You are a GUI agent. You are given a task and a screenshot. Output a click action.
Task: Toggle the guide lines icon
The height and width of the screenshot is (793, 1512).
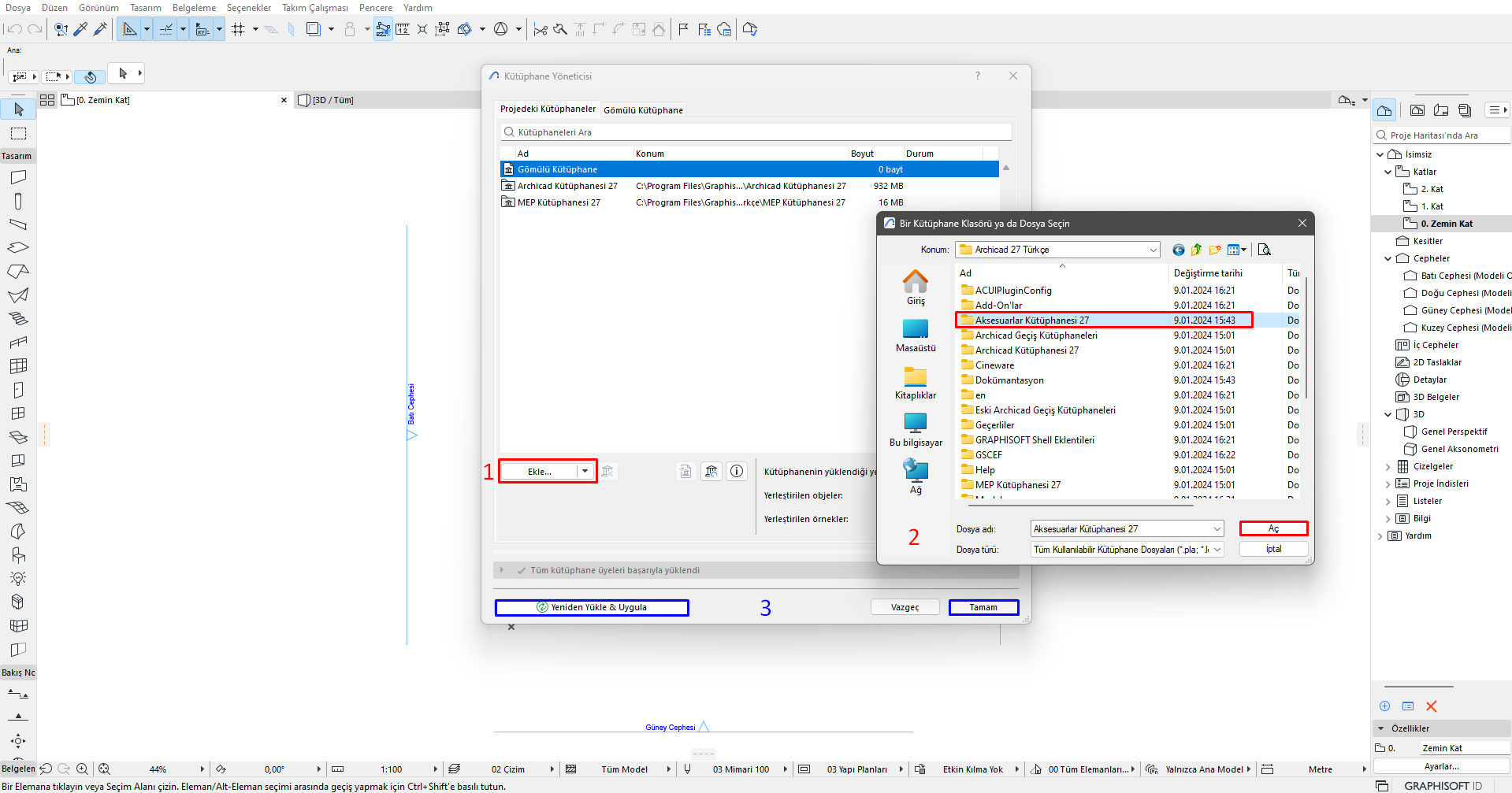(x=166, y=29)
